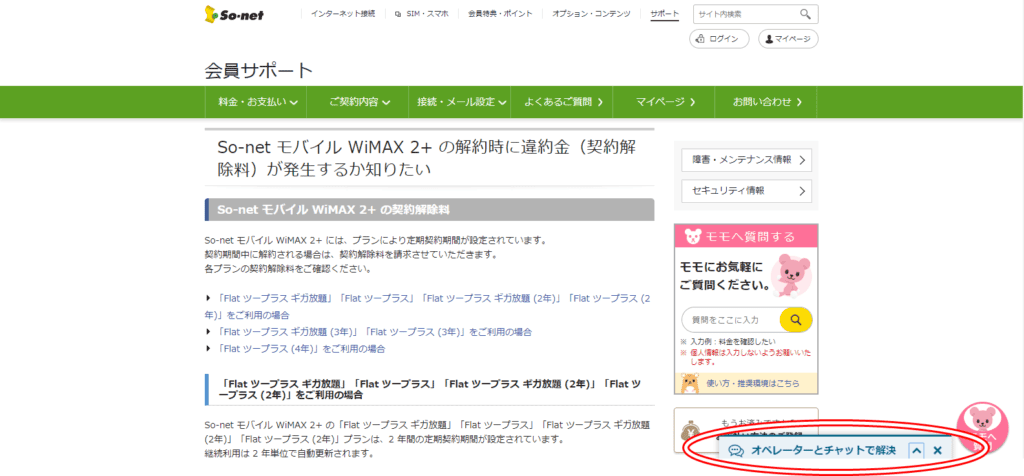Viewport: 1024px width, 476px height.
Task: Click the So-net logo
Action: click(x=234, y=14)
